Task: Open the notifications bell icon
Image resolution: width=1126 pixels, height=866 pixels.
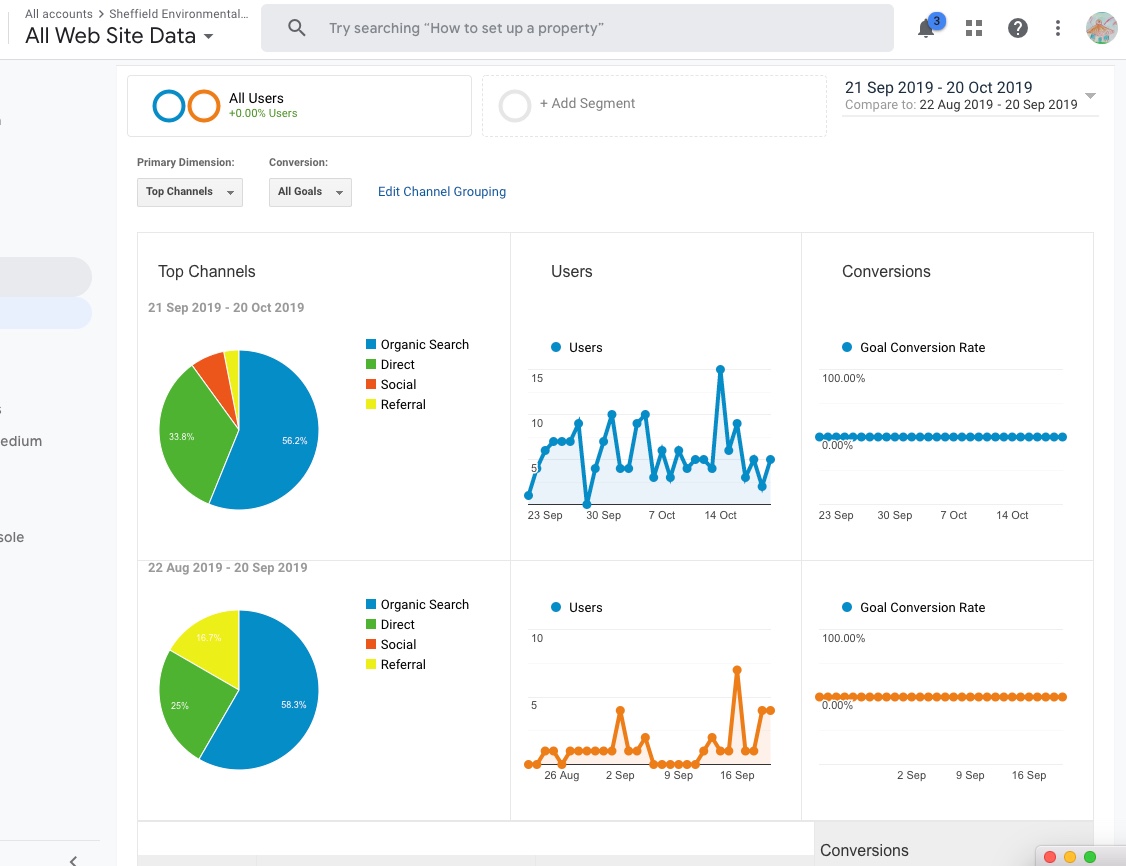Action: [x=926, y=29]
